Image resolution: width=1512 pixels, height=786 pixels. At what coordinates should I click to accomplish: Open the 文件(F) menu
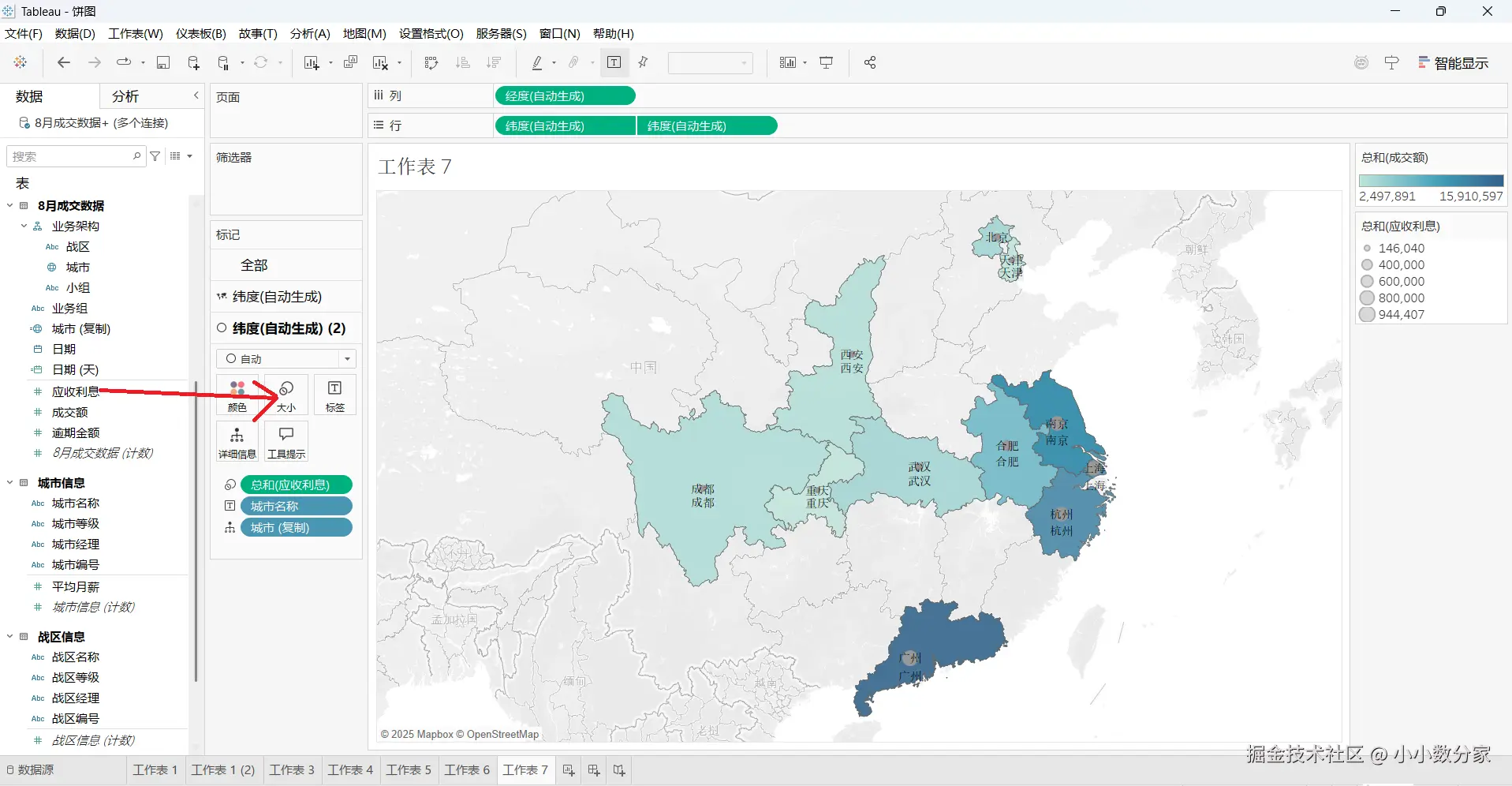[x=24, y=33]
